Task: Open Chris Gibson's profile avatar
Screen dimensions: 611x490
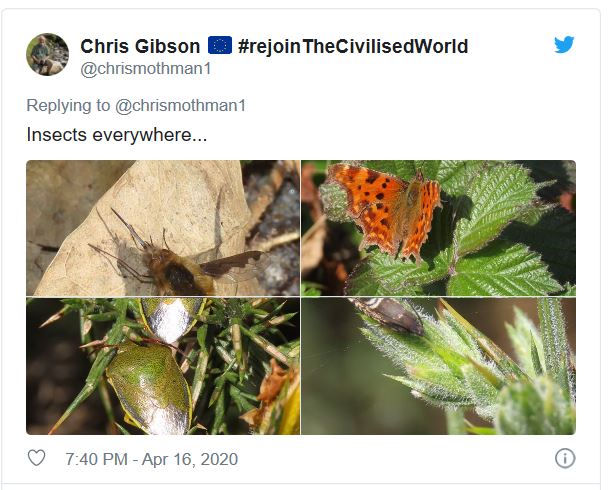Action: click(x=48, y=54)
